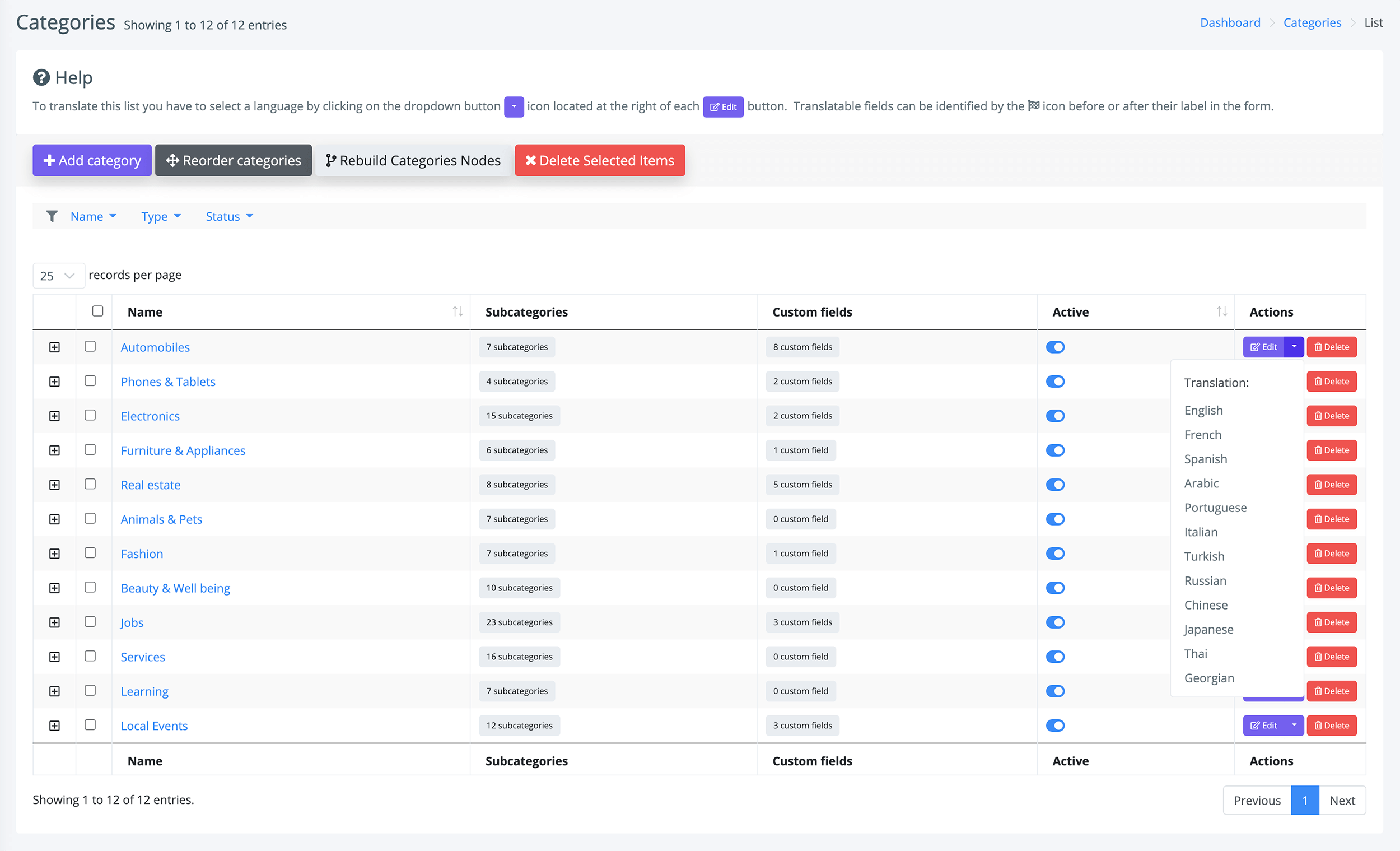Open the Furniture & Appliances link
Viewport: 1400px width, 851px height.
183,450
